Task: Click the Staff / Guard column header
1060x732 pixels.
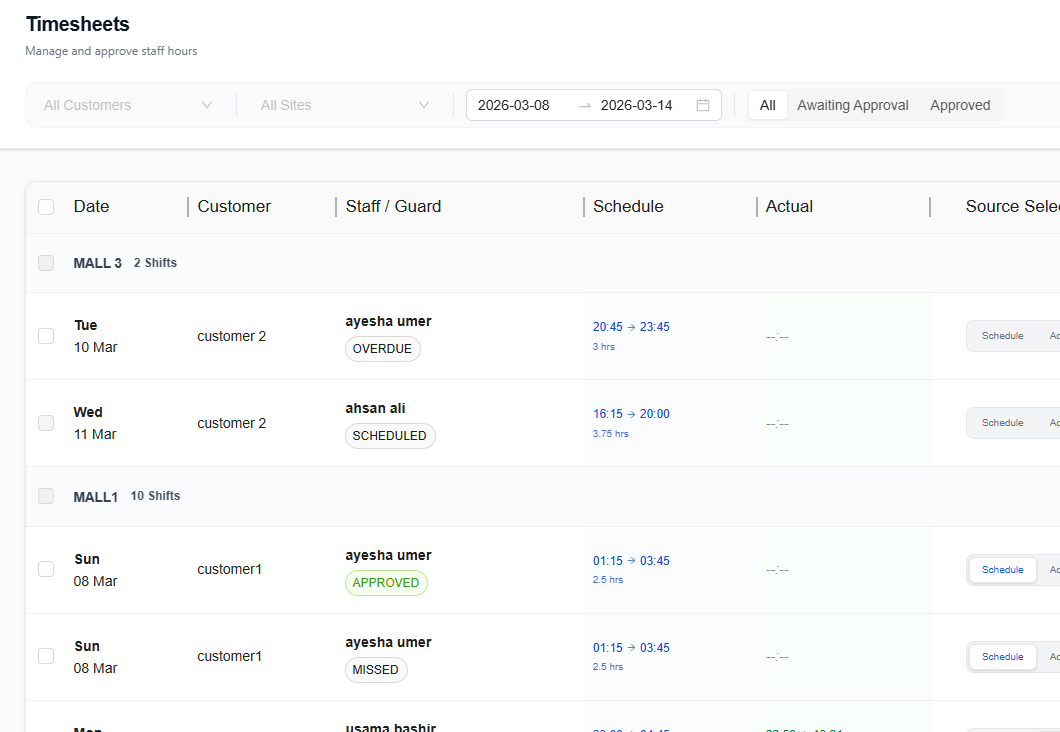Action: click(393, 206)
